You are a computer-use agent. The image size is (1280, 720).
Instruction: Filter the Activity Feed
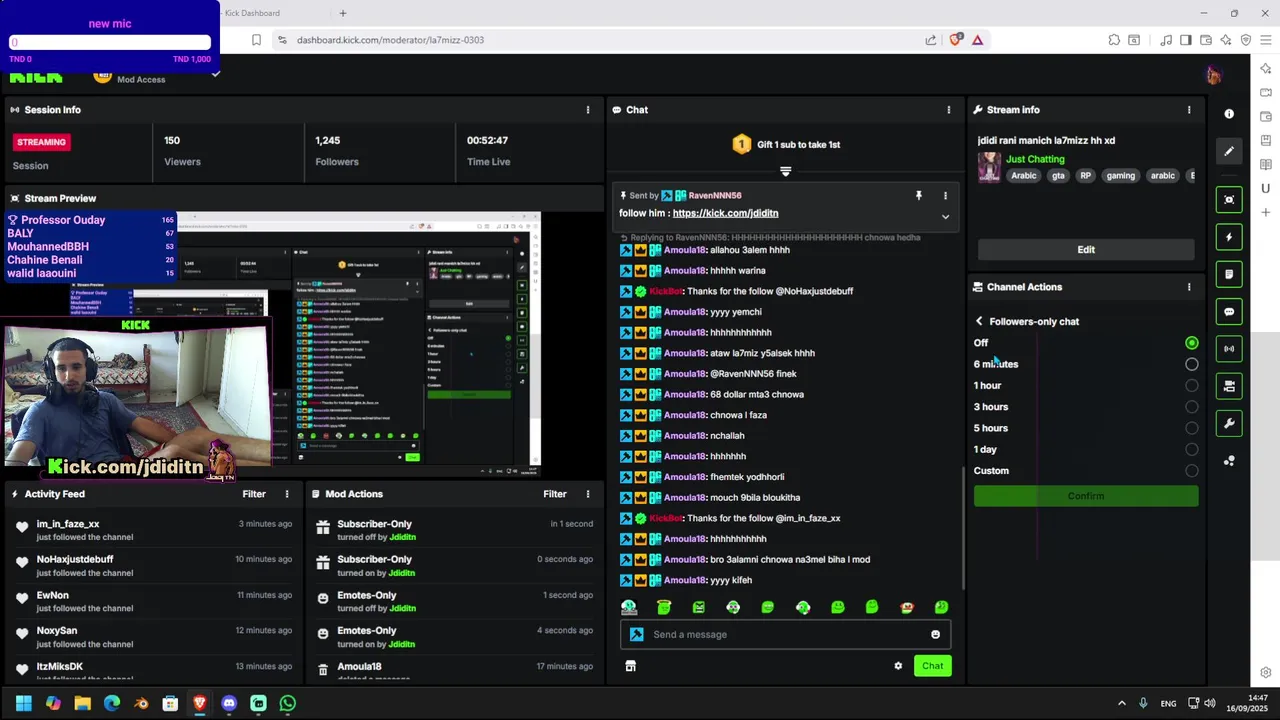tap(254, 494)
